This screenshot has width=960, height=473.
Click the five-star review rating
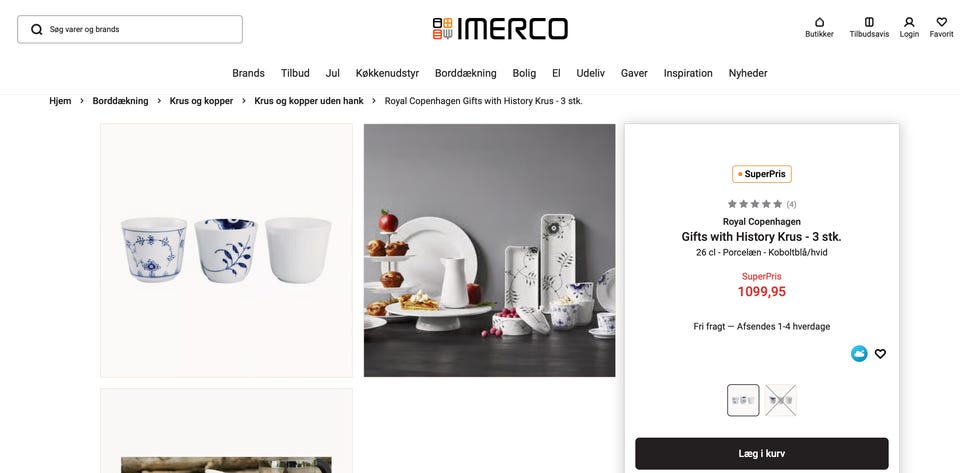(x=755, y=204)
